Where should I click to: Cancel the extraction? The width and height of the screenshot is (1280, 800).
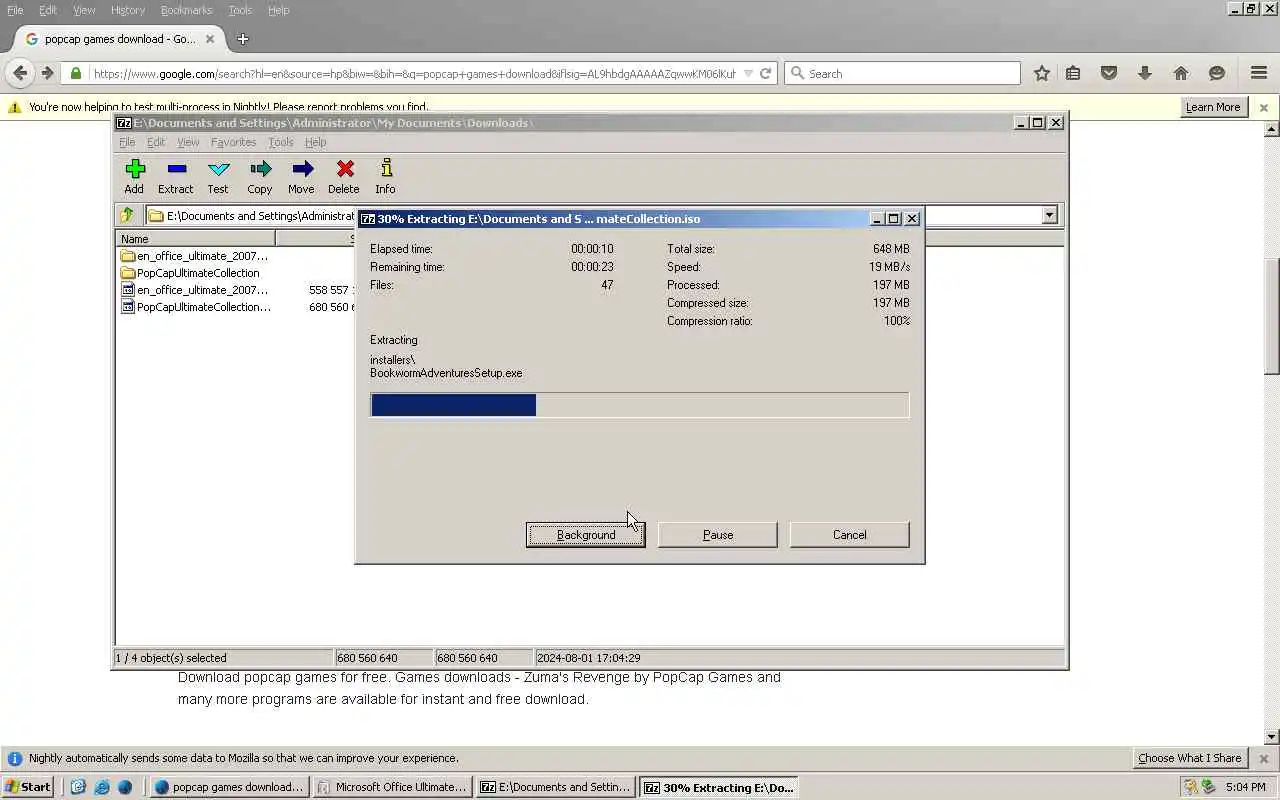coord(850,535)
